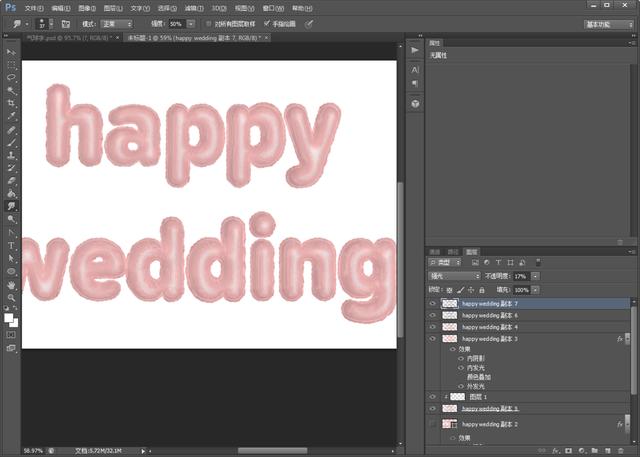Select the Zoom tool
Image resolution: width=640 pixels, height=457 pixels.
coord(11,297)
